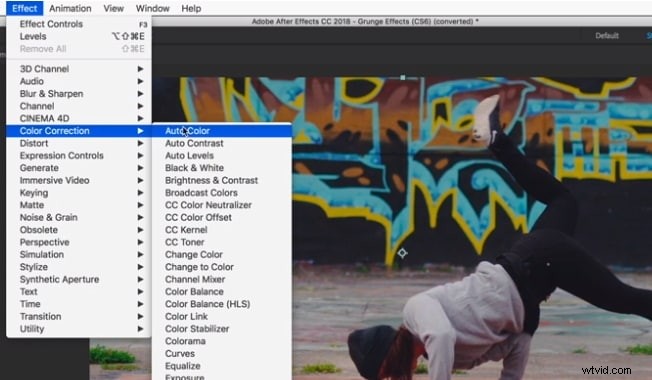Image resolution: width=652 pixels, height=380 pixels.
Task: Apply the Curves effect
Action: [222, 354]
